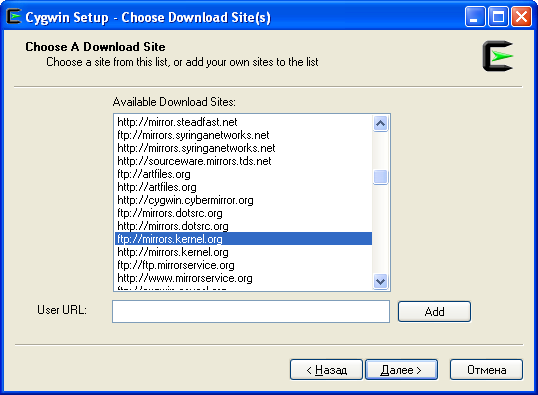This screenshot has height=395, width=538.
Task: Continue with the Далее button
Action: pos(401,370)
